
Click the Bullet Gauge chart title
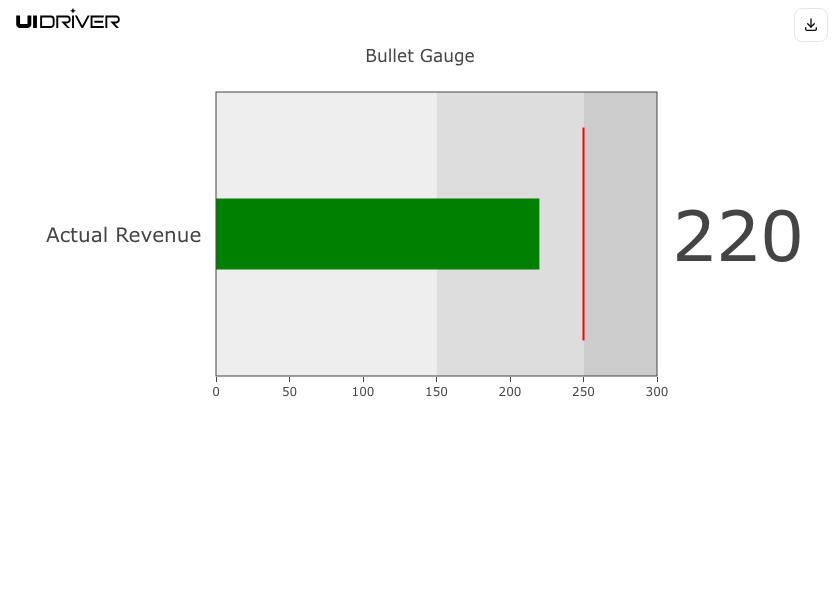420,56
